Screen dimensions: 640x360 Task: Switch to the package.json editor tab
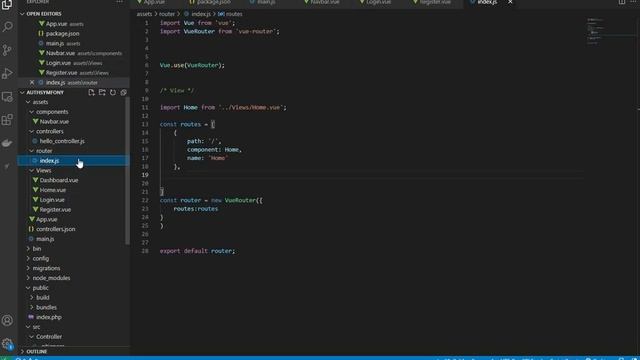pyautogui.click(x=214, y=2)
